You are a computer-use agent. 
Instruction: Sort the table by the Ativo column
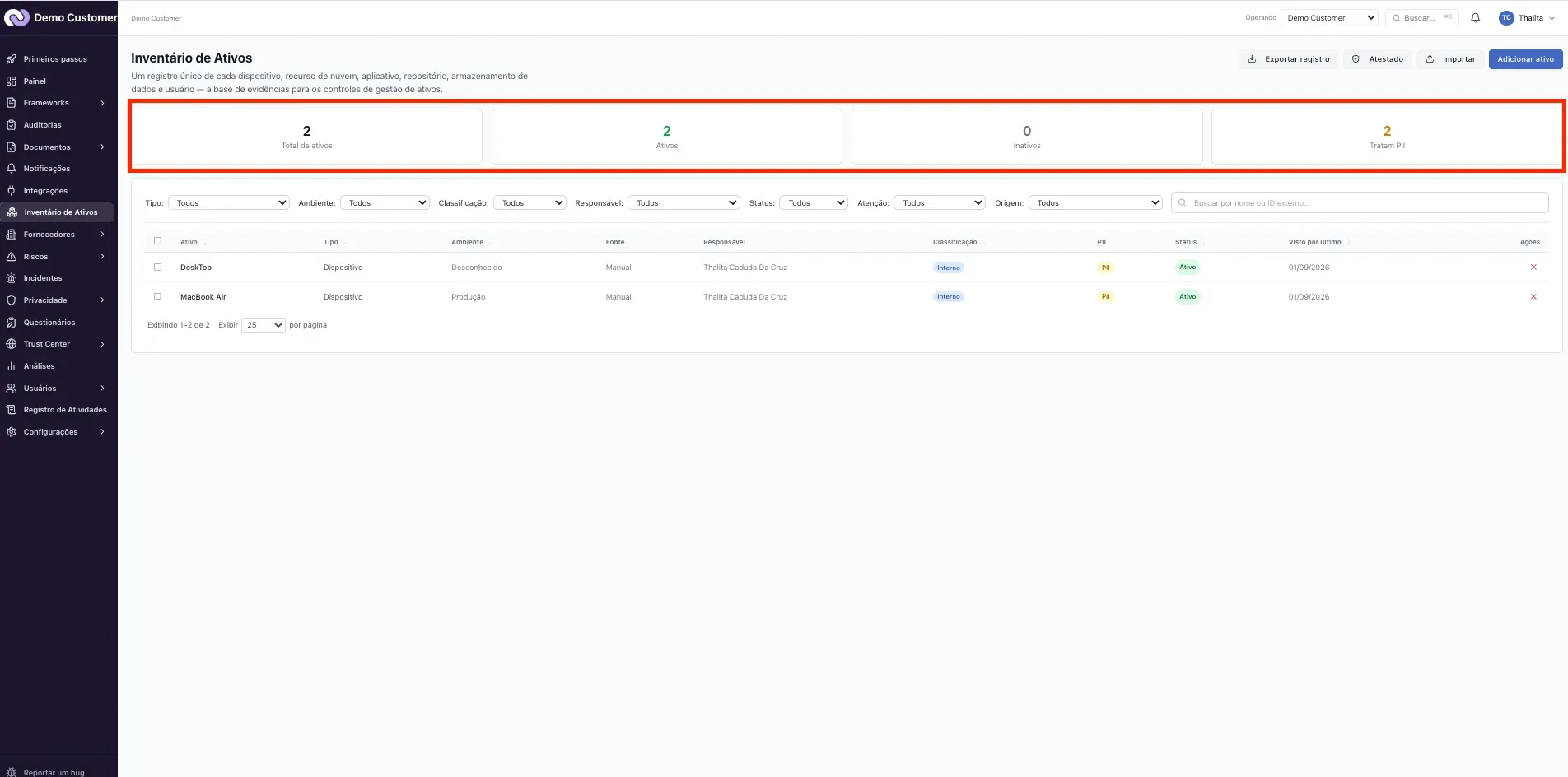[194, 242]
